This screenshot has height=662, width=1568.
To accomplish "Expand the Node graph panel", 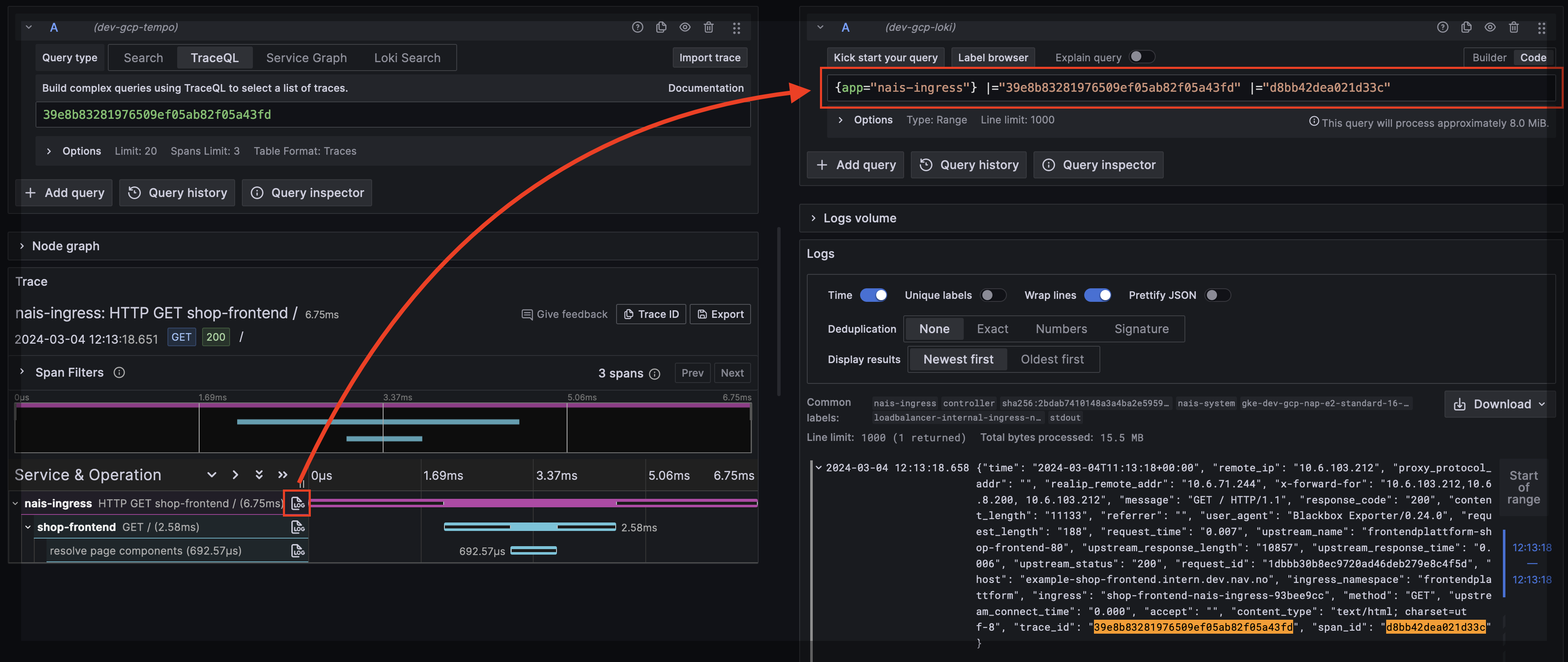I will [x=65, y=246].
